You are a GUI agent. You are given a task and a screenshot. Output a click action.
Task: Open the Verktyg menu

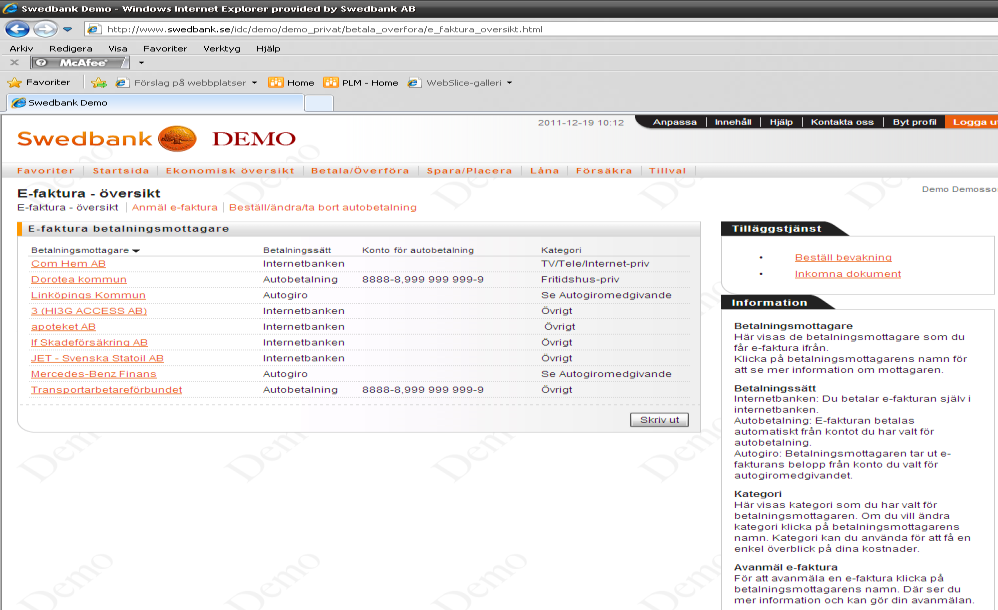pyautogui.click(x=221, y=48)
